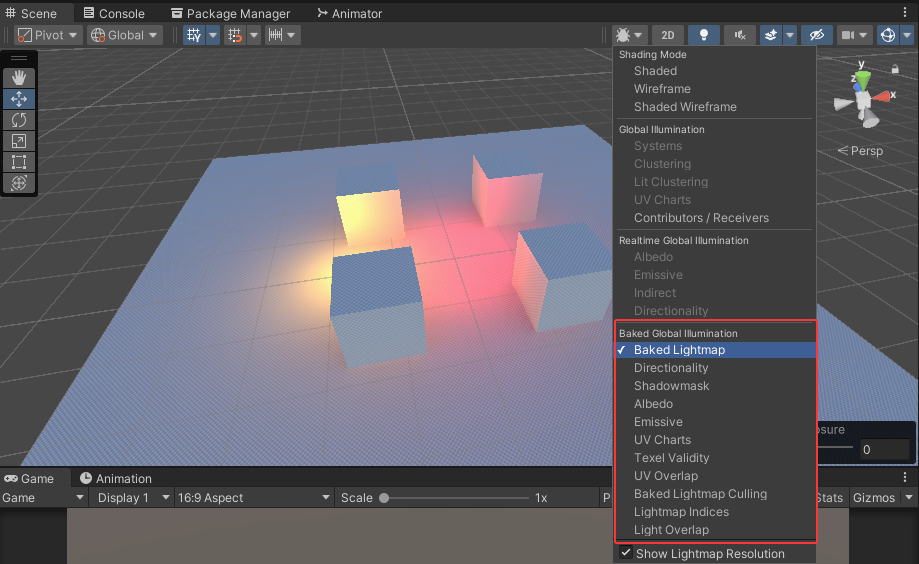Switch to the Package Manager tab
This screenshot has width=919, height=564.
pos(232,13)
